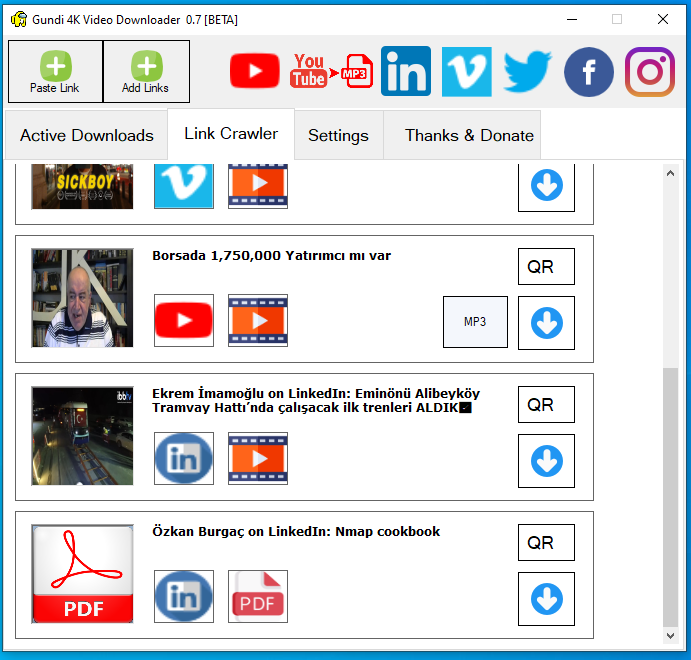Download the SICKBOY Vimeo video
Screen dimensions: 691x660
coord(546,187)
